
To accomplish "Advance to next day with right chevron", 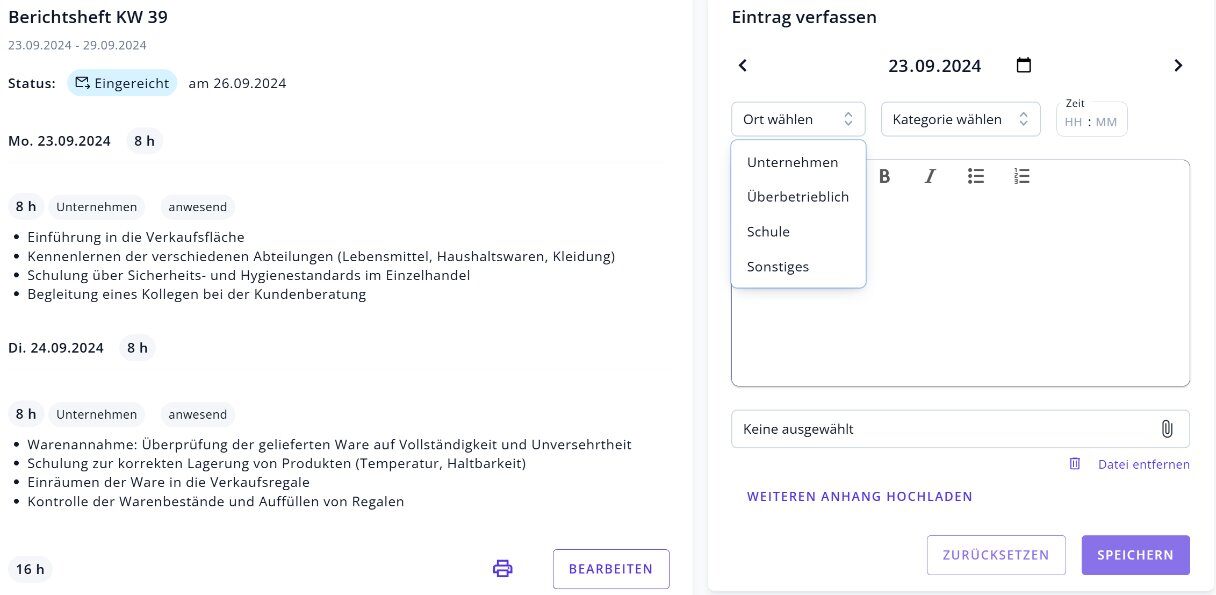I will point(1178,66).
